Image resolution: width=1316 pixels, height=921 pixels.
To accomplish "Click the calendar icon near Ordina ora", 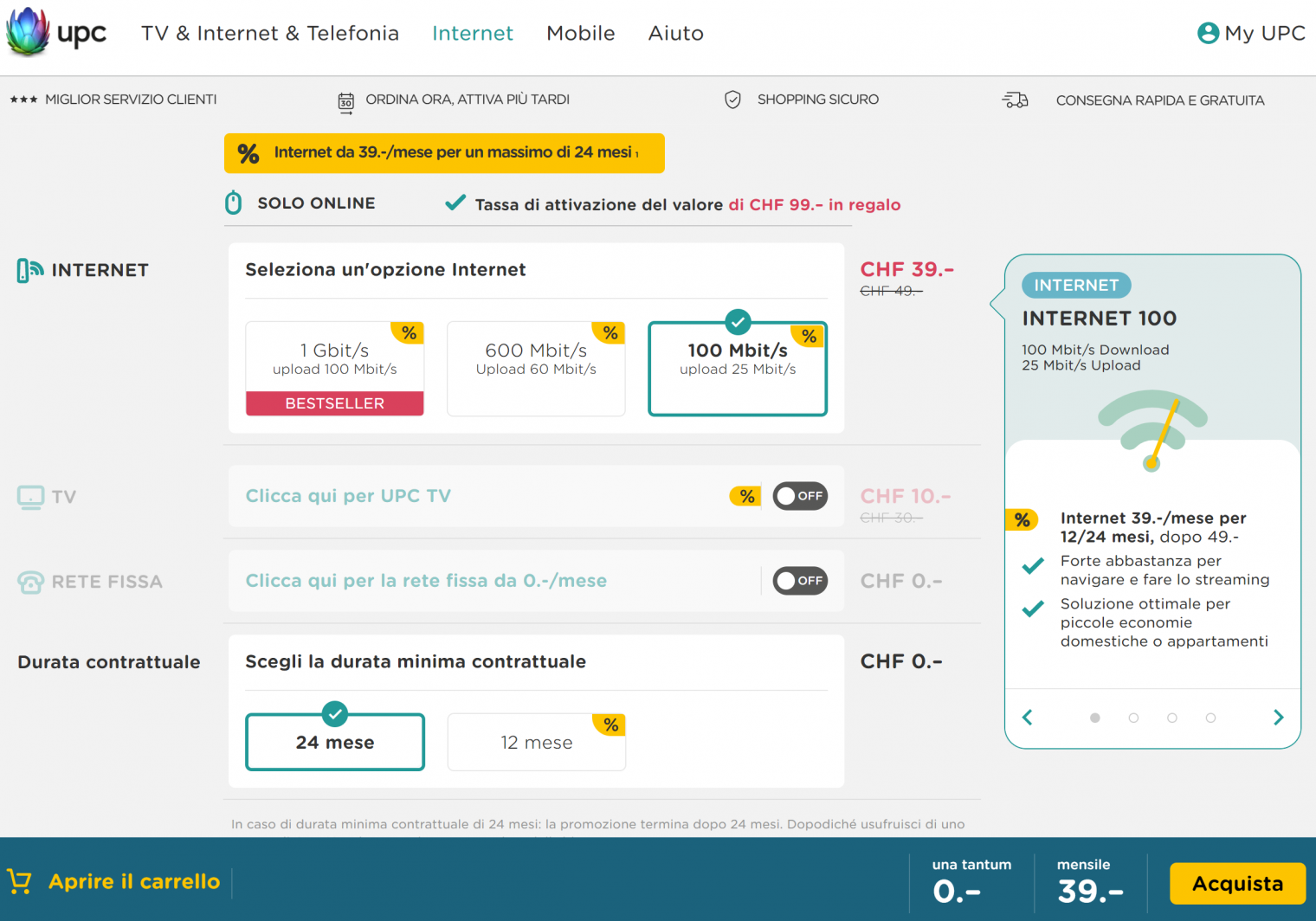I will point(345,102).
